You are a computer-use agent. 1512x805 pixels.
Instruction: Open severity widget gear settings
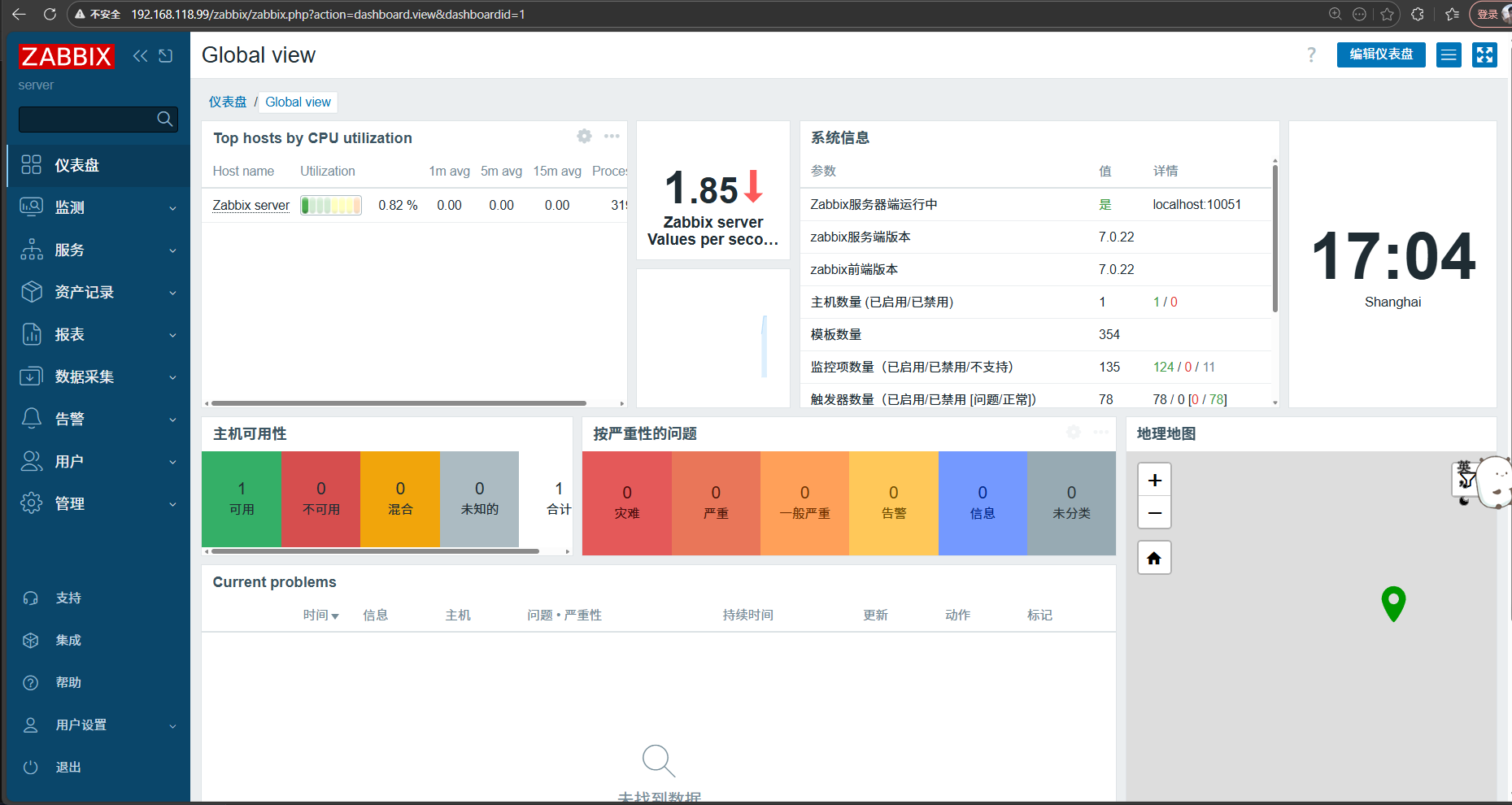(1074, 433)
